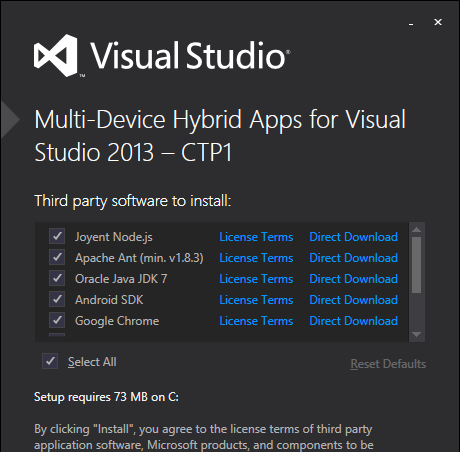The image size is (460, 452).
Task: Toggle the Select All checkbox
Action: (x=50, y=361)
